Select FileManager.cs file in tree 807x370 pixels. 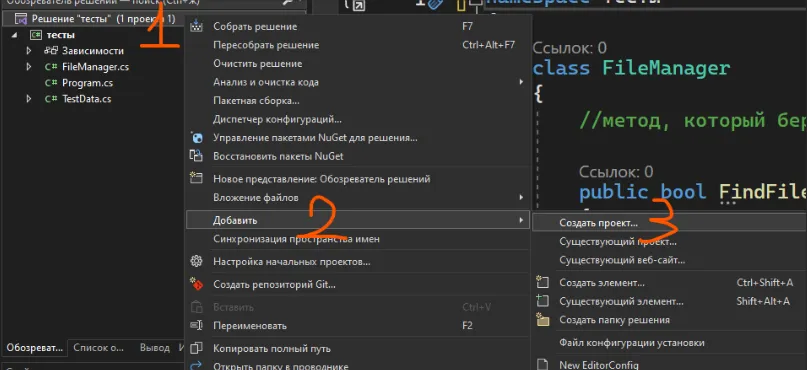[95, 67]
